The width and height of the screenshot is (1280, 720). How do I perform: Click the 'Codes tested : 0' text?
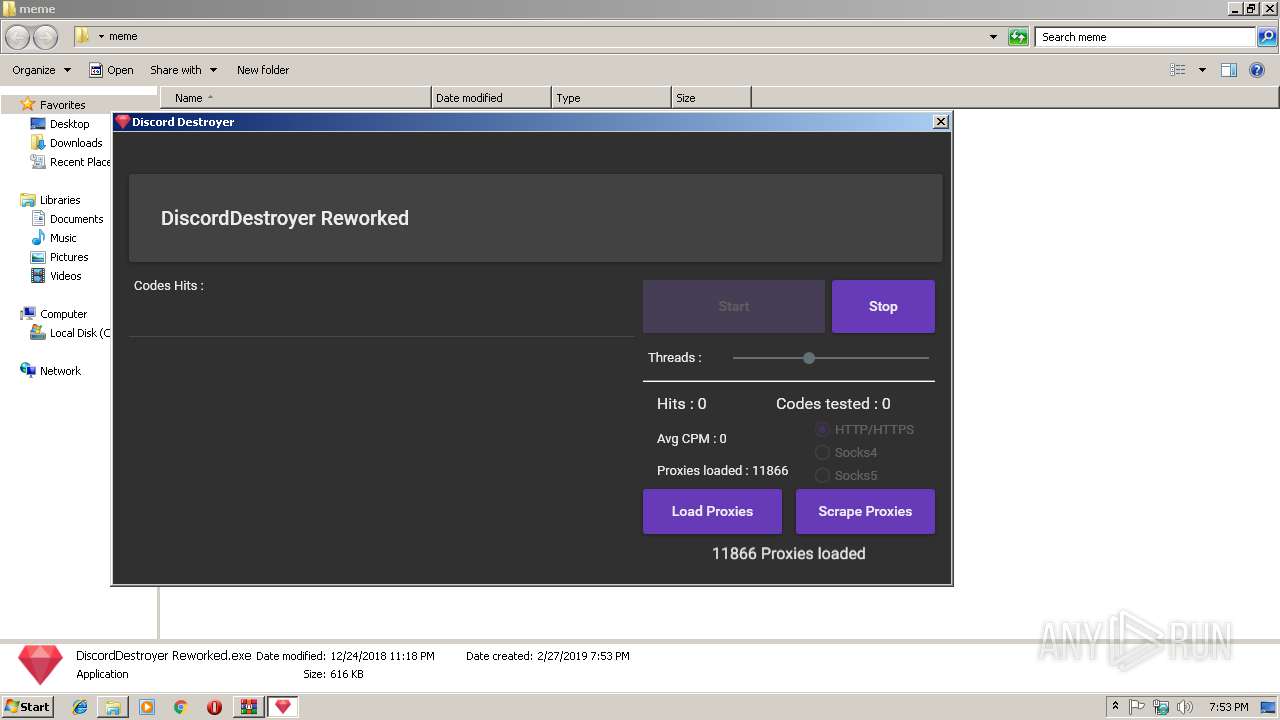point(833,404)
